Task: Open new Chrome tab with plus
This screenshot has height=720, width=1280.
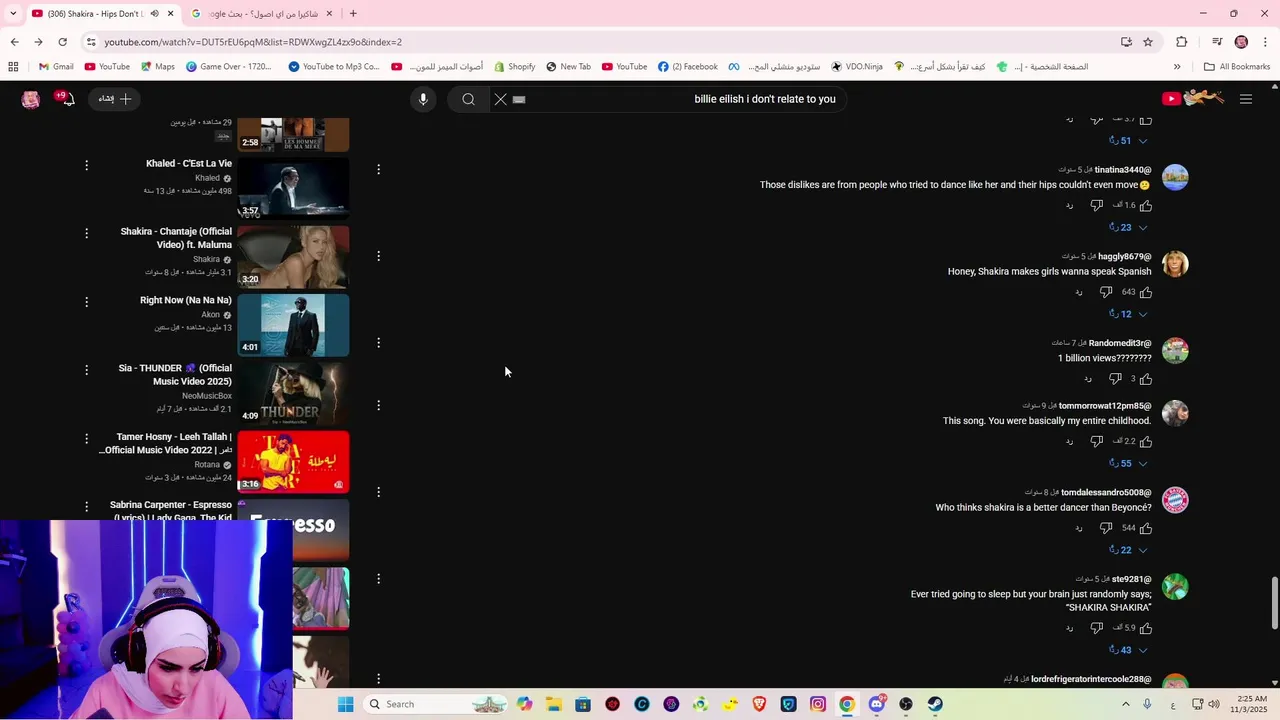Action: [x=353, y=14]
